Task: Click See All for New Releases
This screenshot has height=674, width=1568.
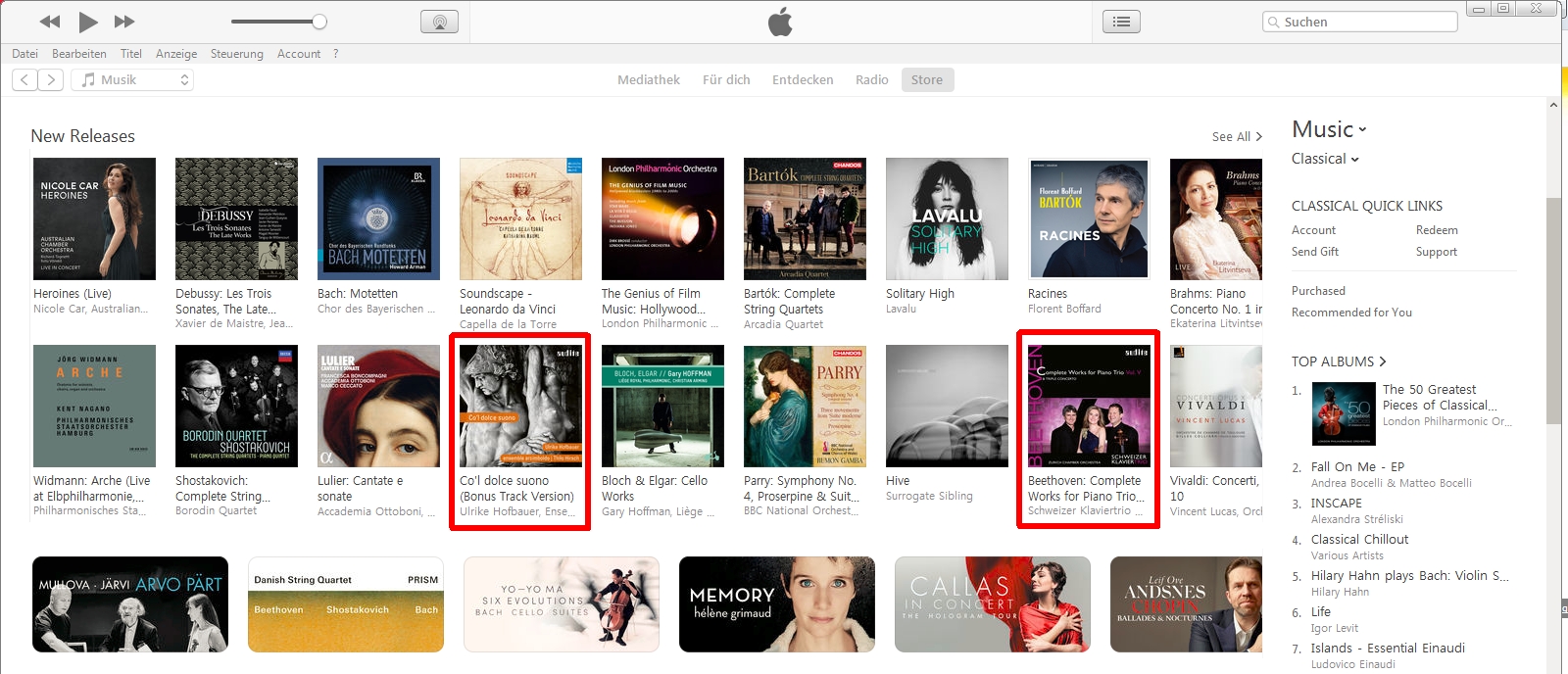Action: pyautogui.click(x=1236, y=137)
